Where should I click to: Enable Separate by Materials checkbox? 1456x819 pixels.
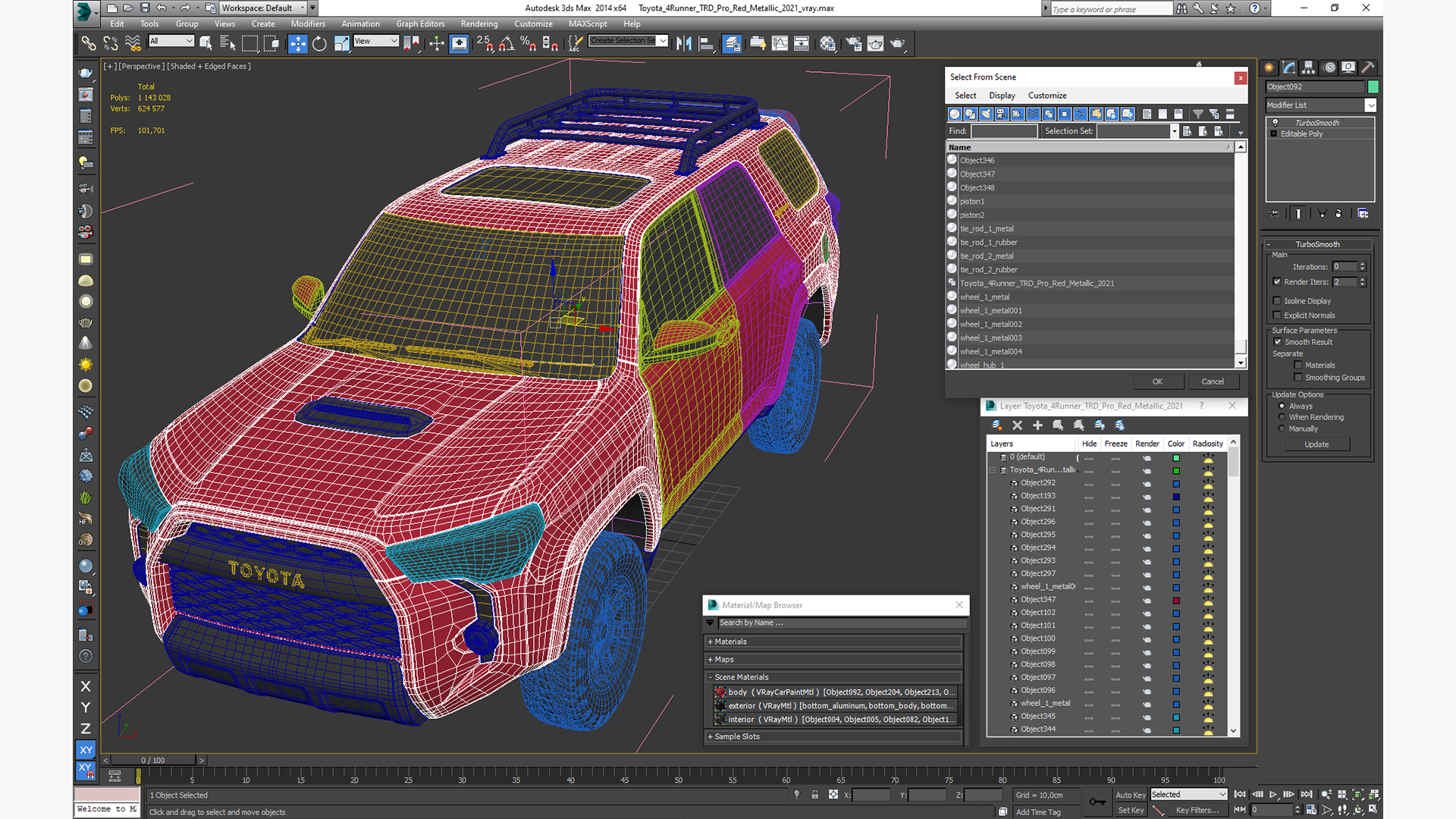1298,366
